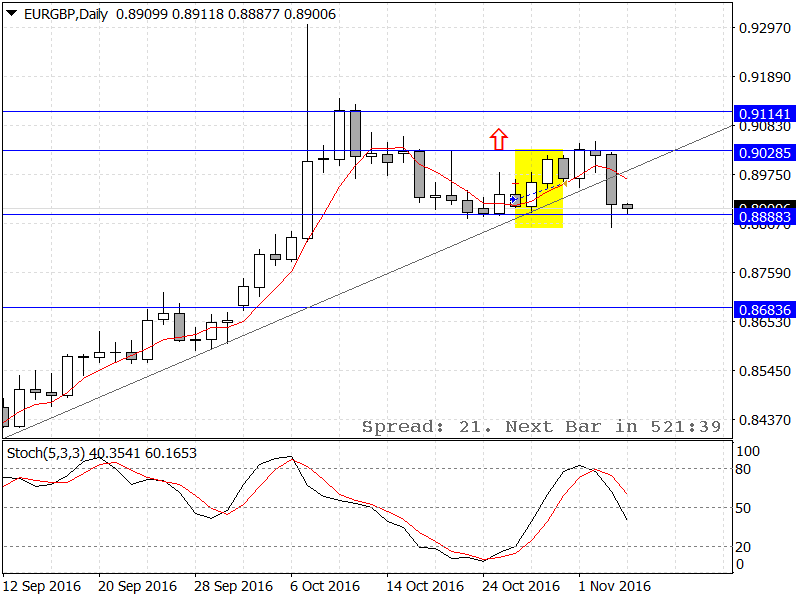Select the 0.91141 horizontal line price label
This screenshot has height=600, width=800.
tap(764, 114)
